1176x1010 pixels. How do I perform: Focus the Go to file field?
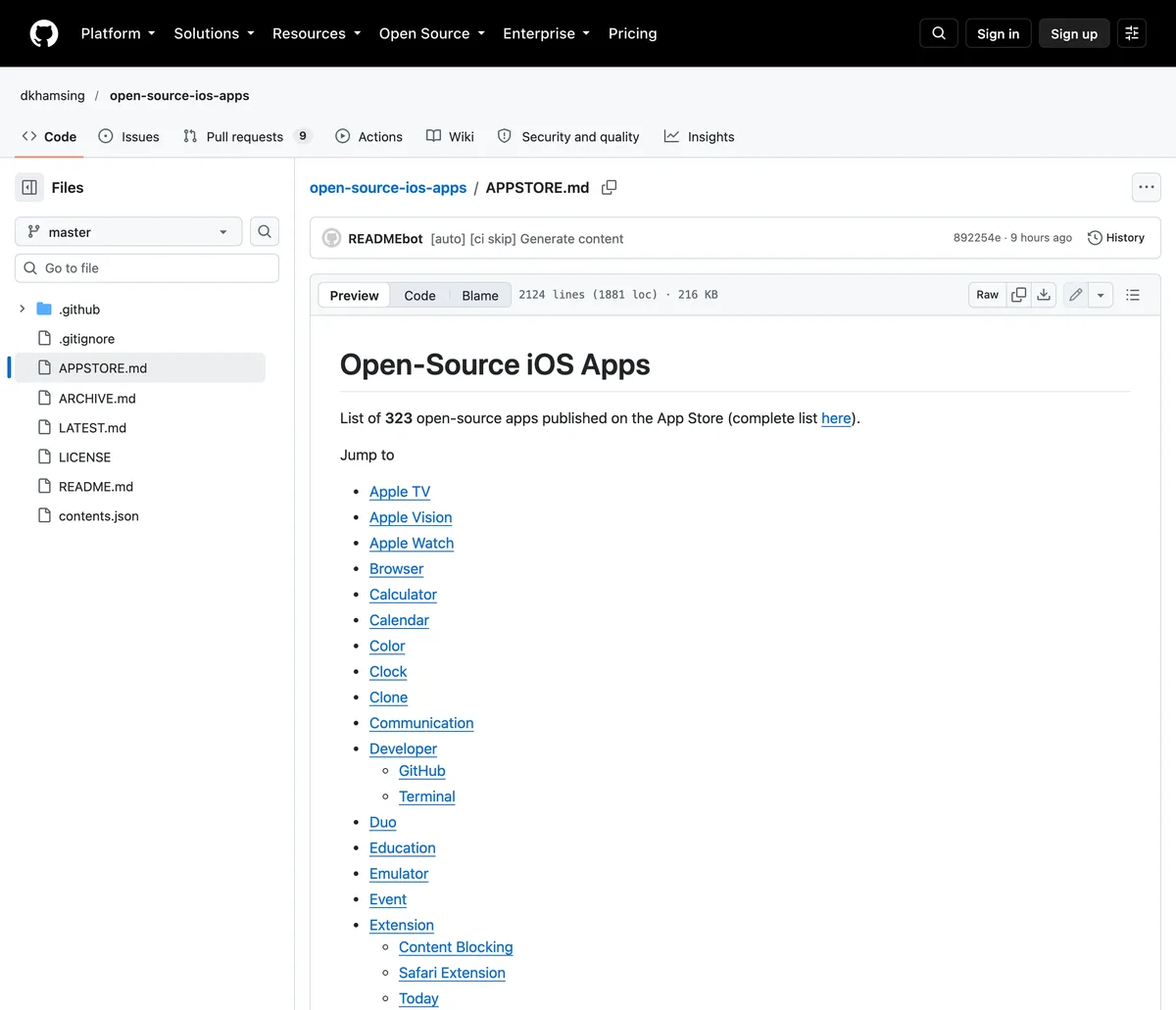[147, 268]
